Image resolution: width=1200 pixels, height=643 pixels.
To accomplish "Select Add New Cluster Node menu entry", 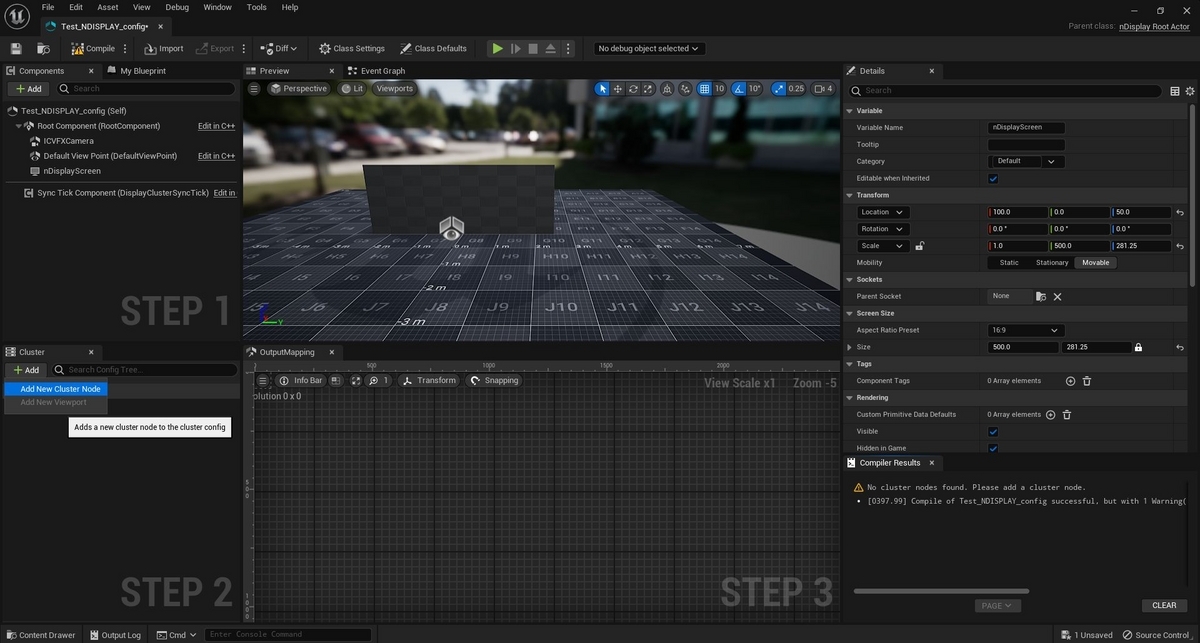I will click(x=60, y=389).
